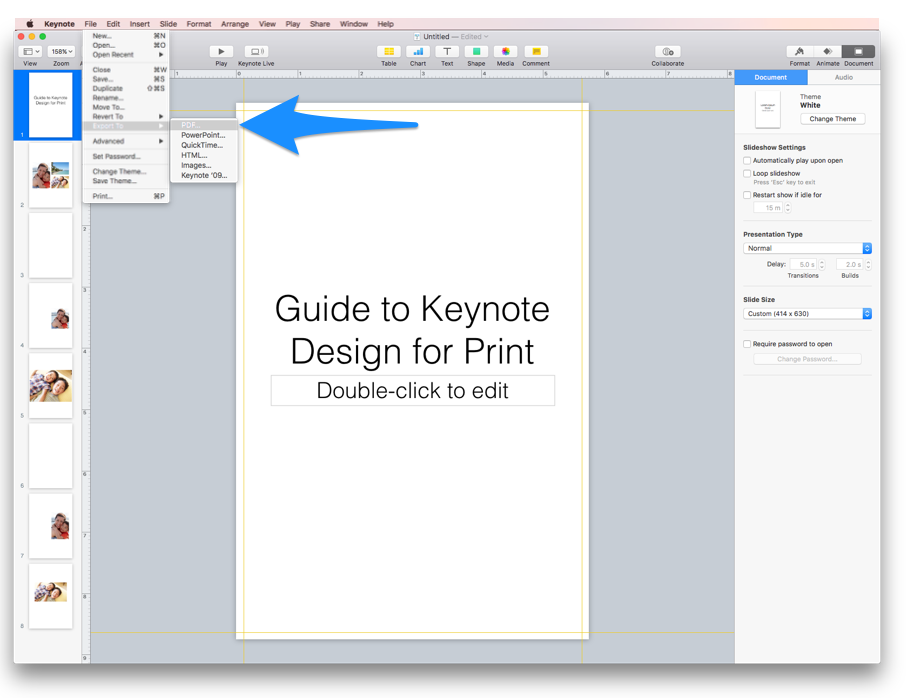This screenshot has height=698, width=908.
Task: Select the Document tab in inspector
Action: [x=771, y=77]
